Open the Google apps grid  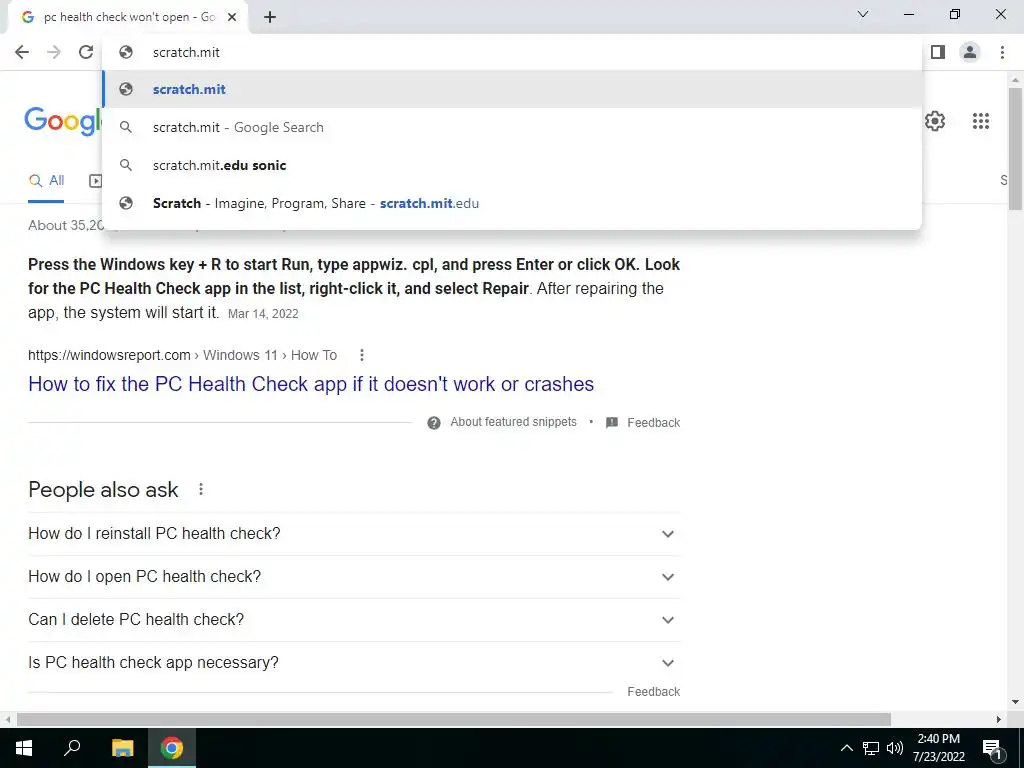click(x=980, y=121)
